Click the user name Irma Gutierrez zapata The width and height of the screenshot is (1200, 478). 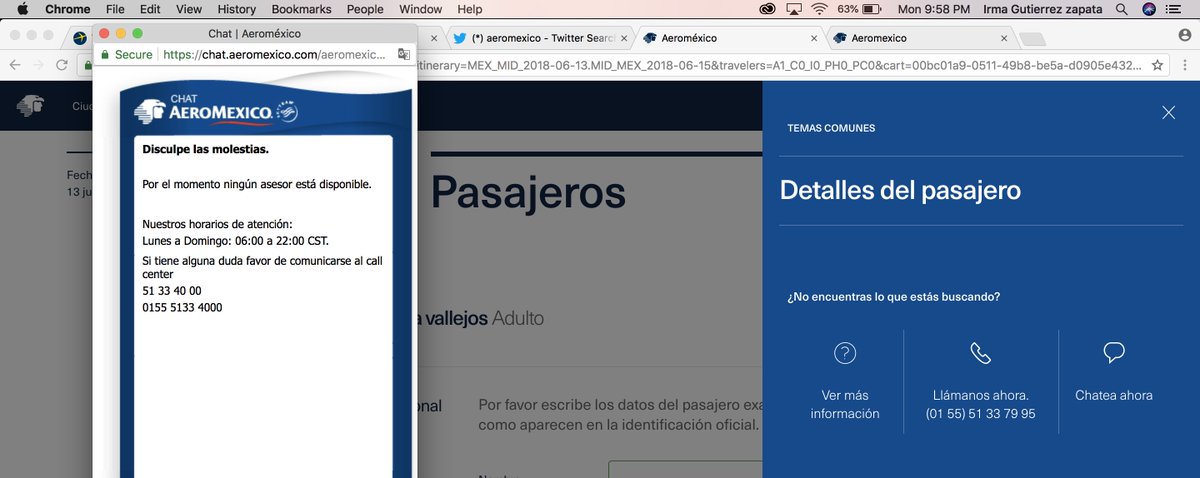tap(1042, 9)
